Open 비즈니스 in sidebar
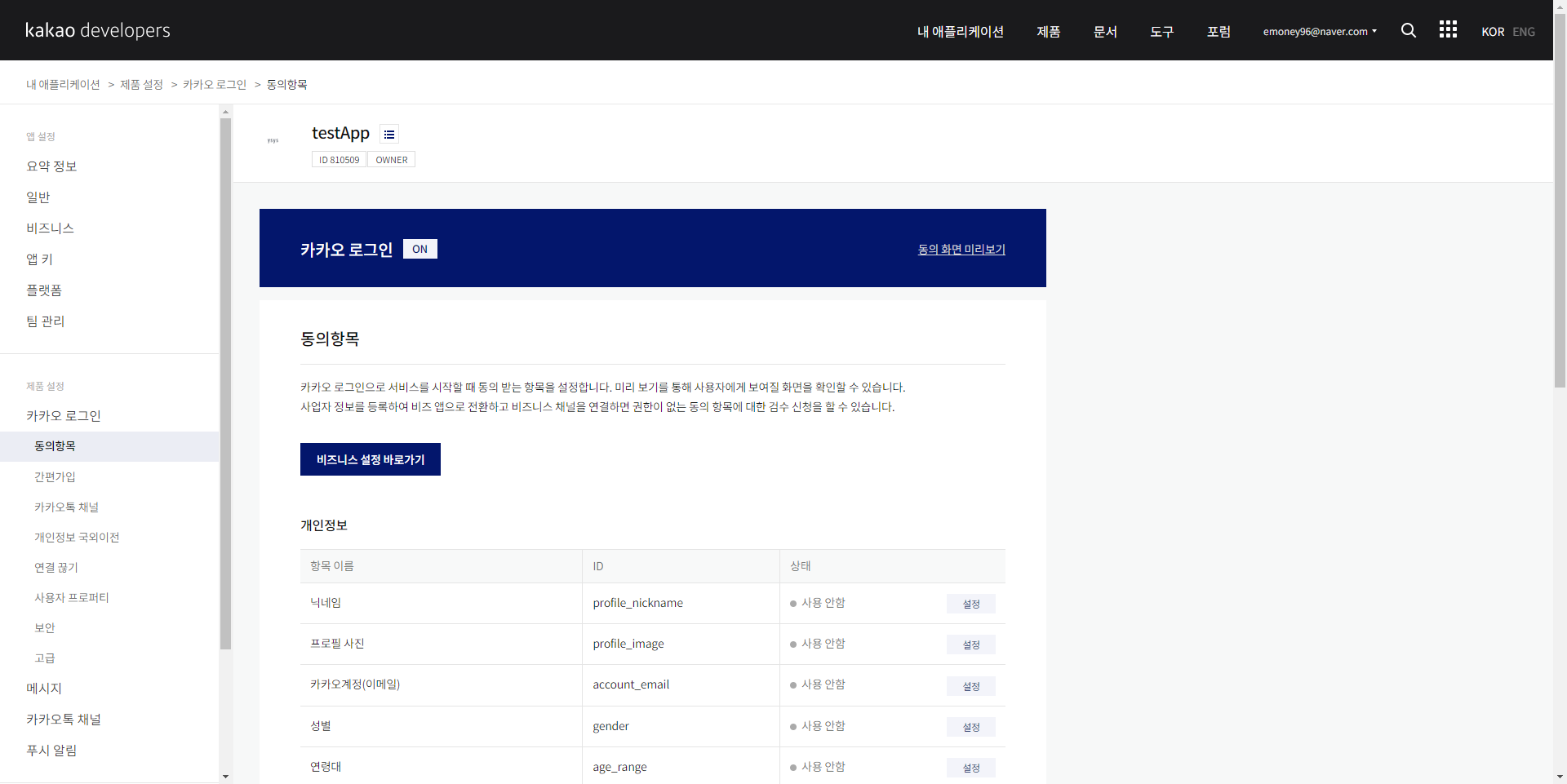The image size is (1567, 784). [50, 228]
